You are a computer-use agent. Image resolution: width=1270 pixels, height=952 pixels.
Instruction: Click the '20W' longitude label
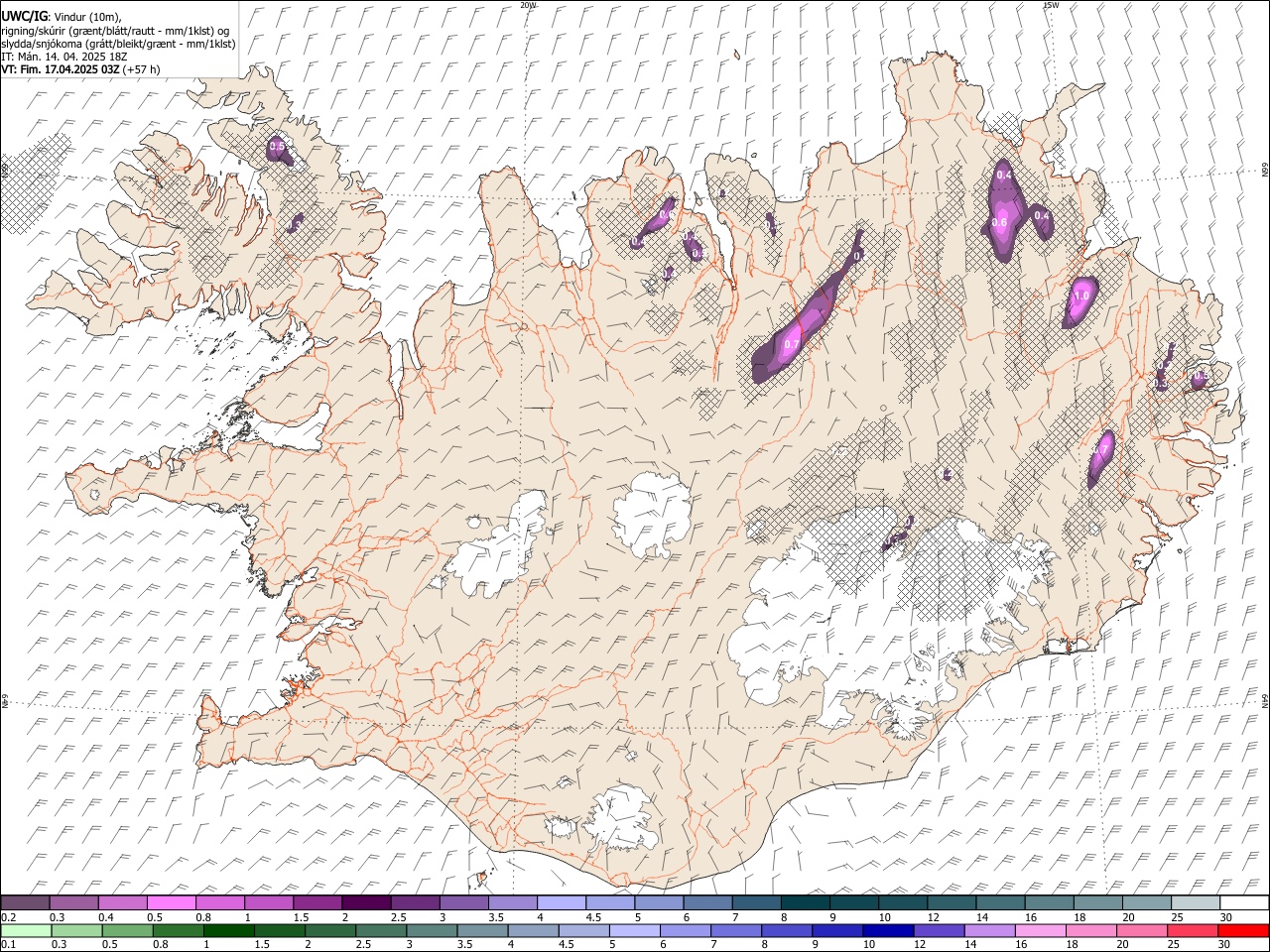point(528,5)
